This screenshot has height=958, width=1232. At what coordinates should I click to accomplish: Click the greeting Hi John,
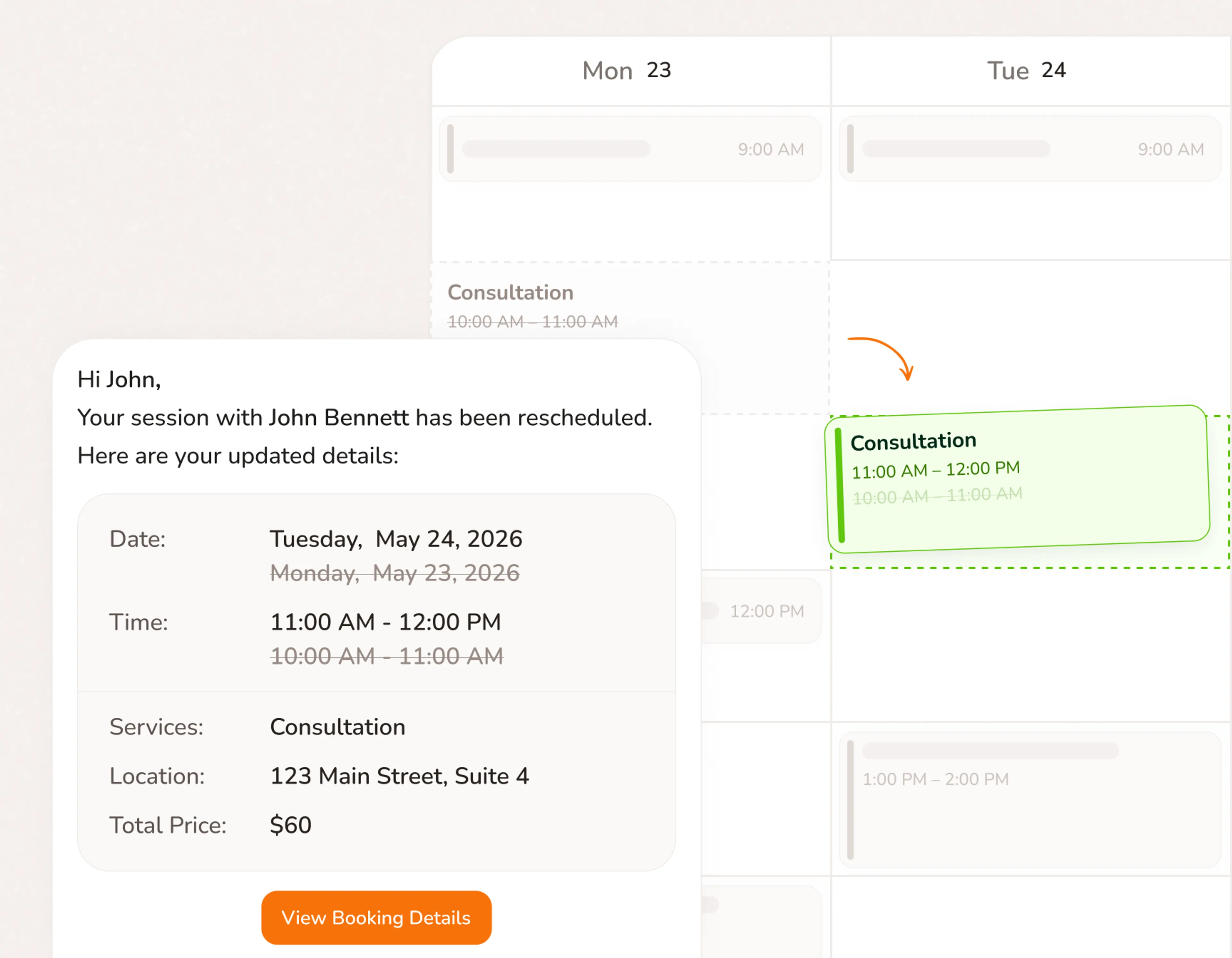(x=119, y=379)
